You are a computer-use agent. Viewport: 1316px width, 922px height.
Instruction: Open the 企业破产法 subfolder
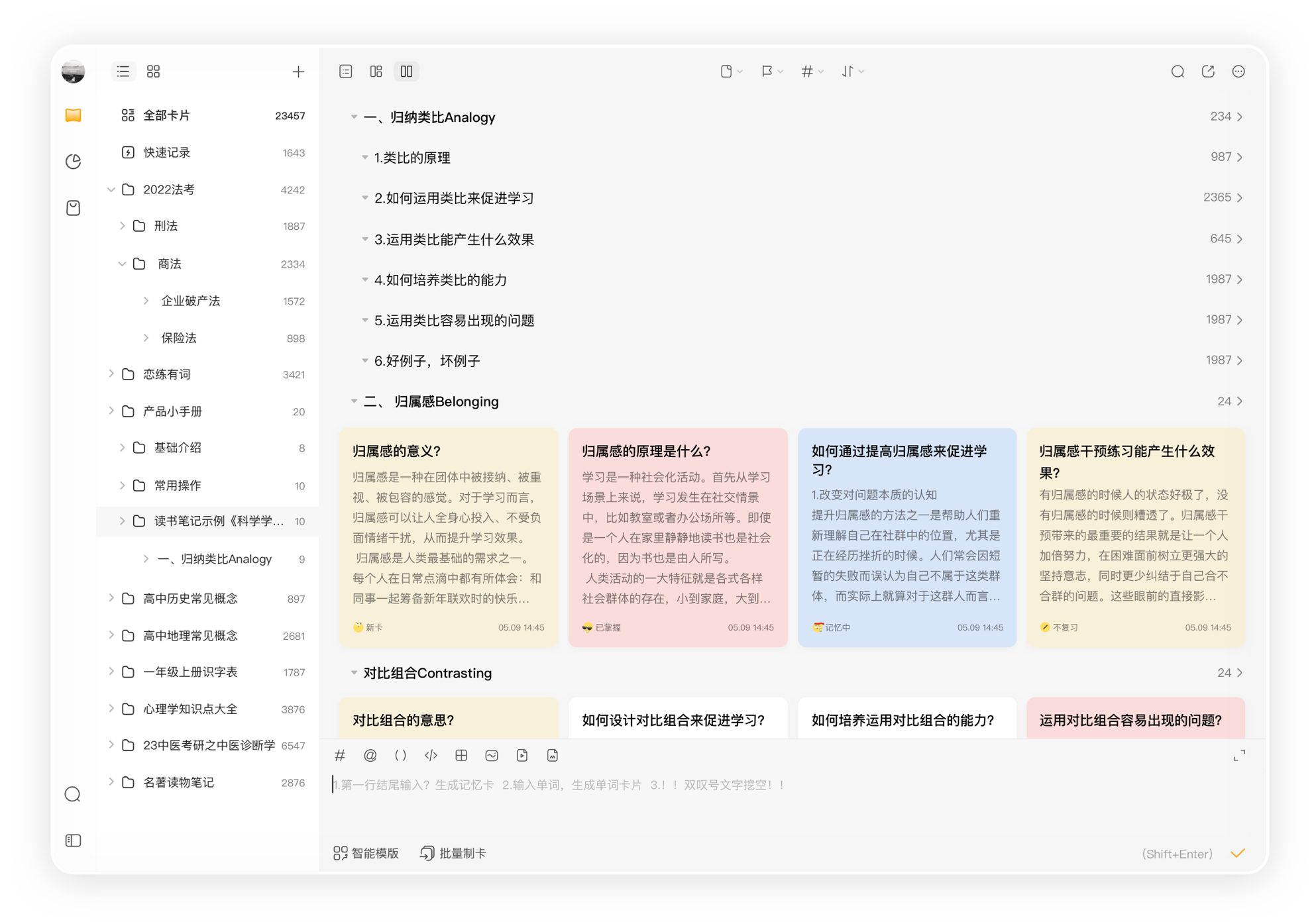point(208,301)
